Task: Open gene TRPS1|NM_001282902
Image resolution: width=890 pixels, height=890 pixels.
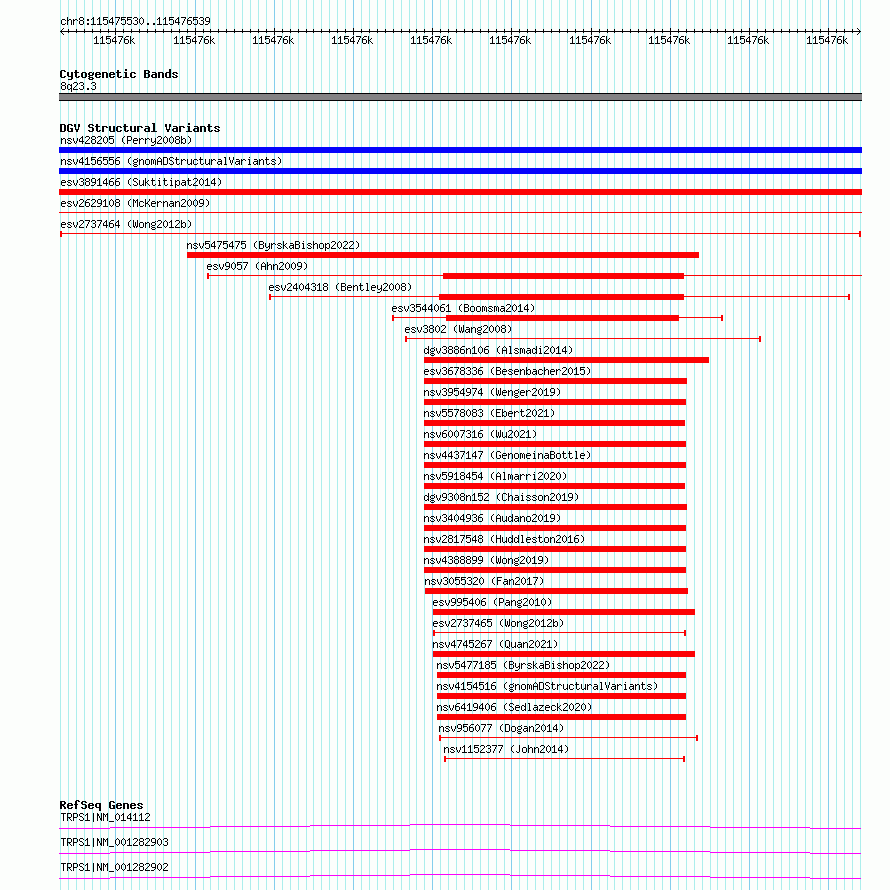Action: tap(115, 867)
